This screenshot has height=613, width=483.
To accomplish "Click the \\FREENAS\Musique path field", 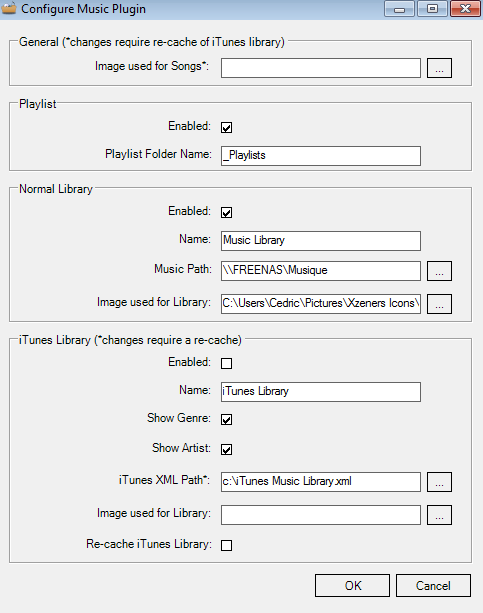I will click(x=321, y=271).
